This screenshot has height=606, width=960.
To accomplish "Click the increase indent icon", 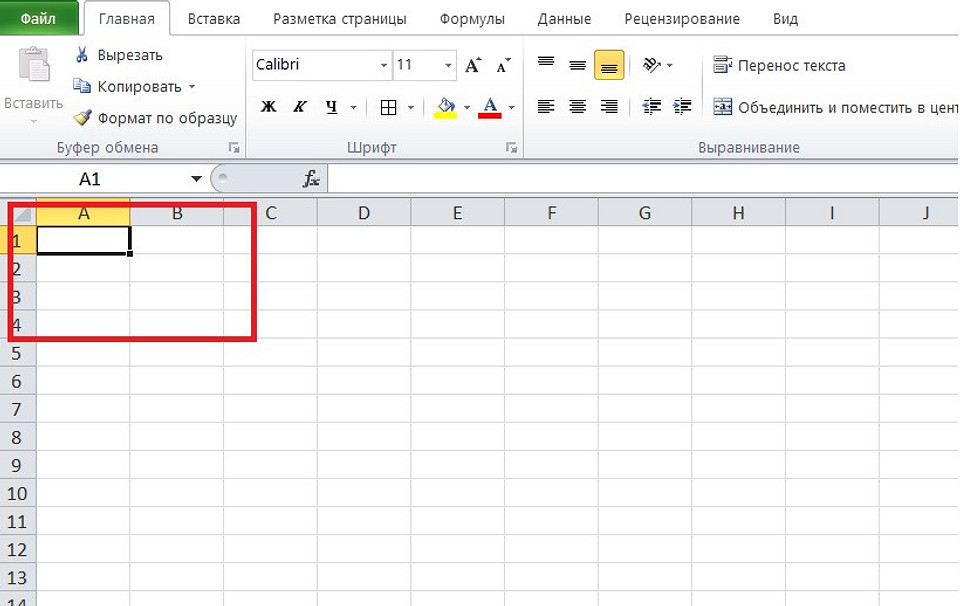I will click(x=683, y=106).
